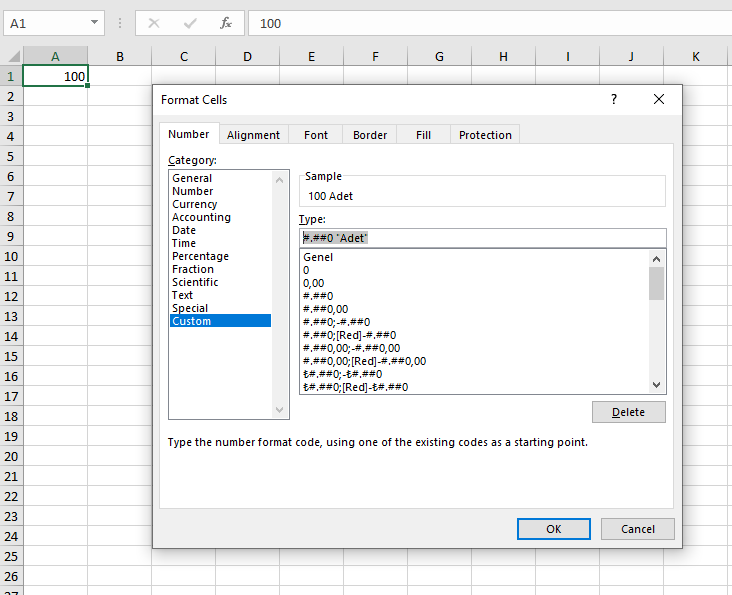Screen dimensions: 732x595
Task: Open the Font tab
Action: [316, 135]
